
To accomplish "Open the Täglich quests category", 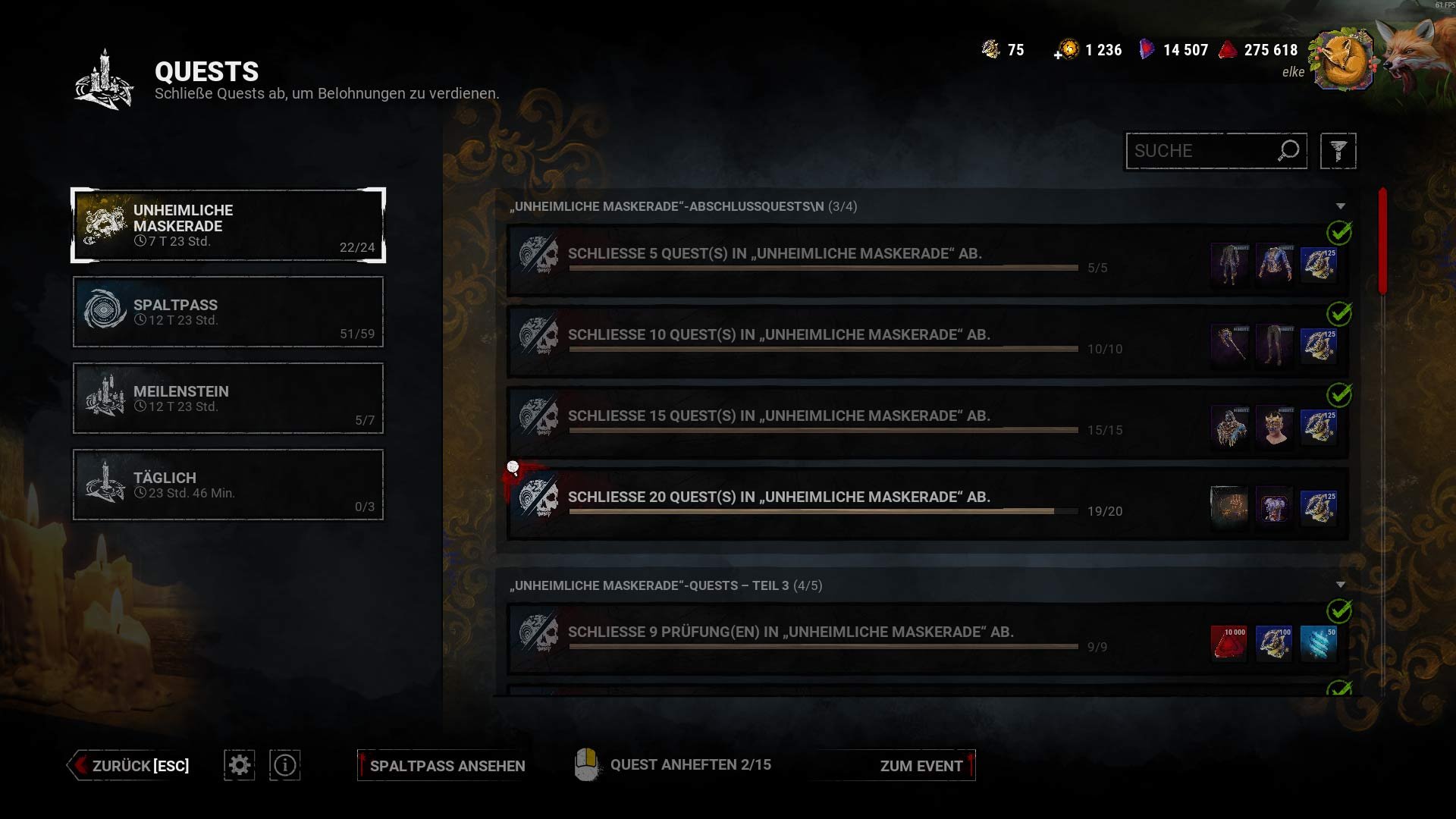I will tap(228, 485).
